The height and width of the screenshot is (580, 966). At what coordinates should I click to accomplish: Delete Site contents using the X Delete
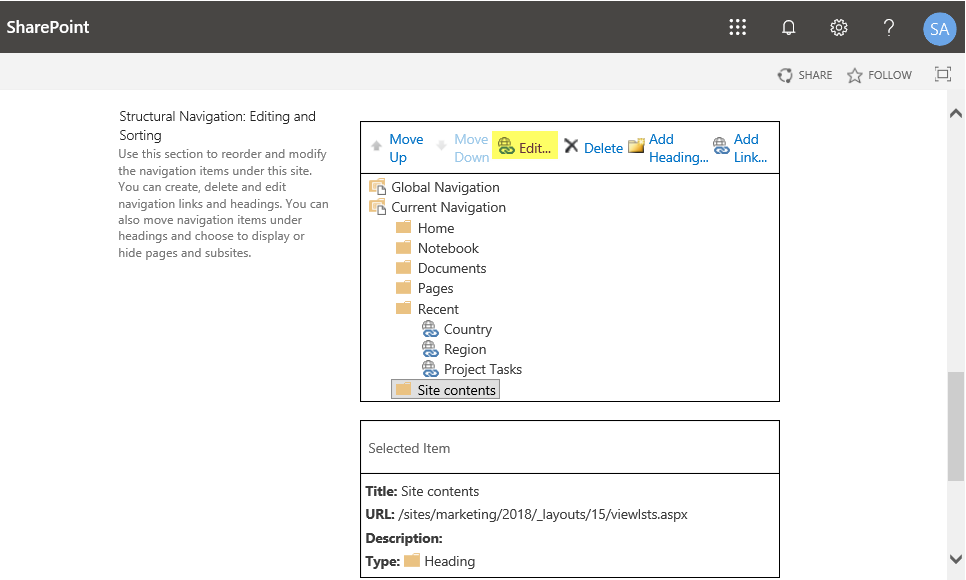[594, 147]
